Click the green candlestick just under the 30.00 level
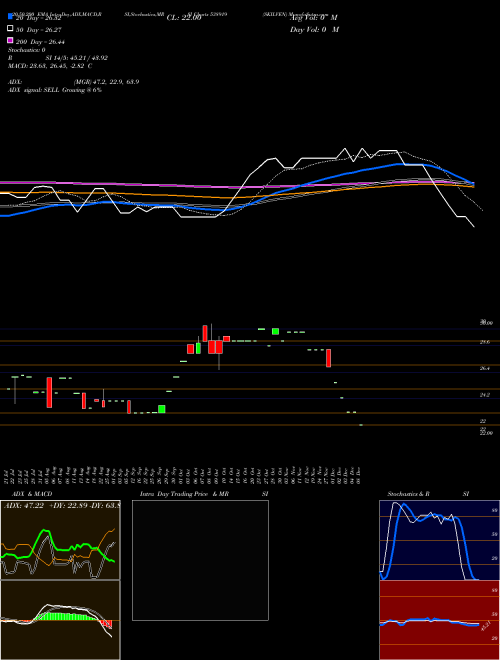 (x=275, y=331)
